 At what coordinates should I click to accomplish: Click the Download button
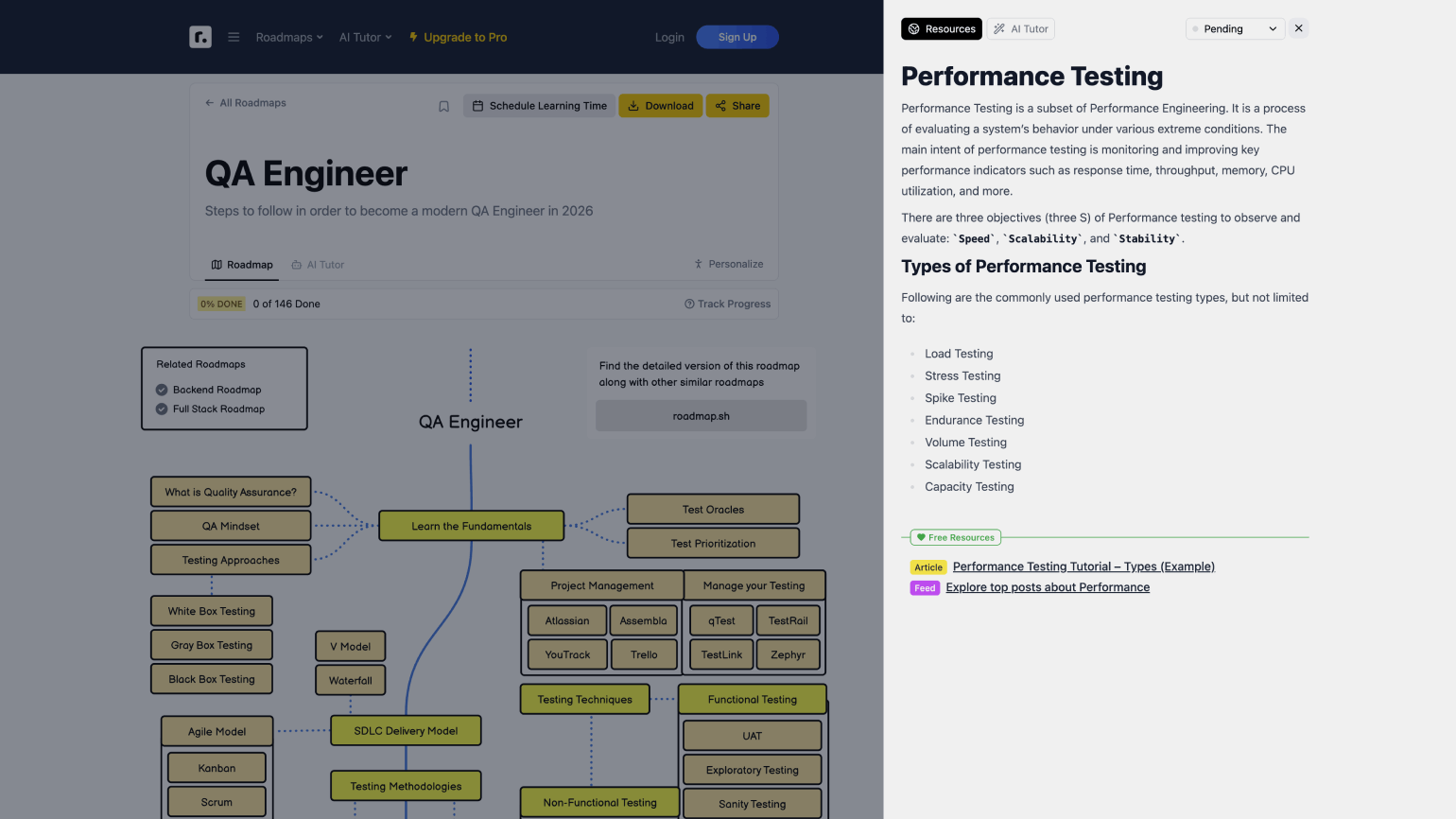660,106
